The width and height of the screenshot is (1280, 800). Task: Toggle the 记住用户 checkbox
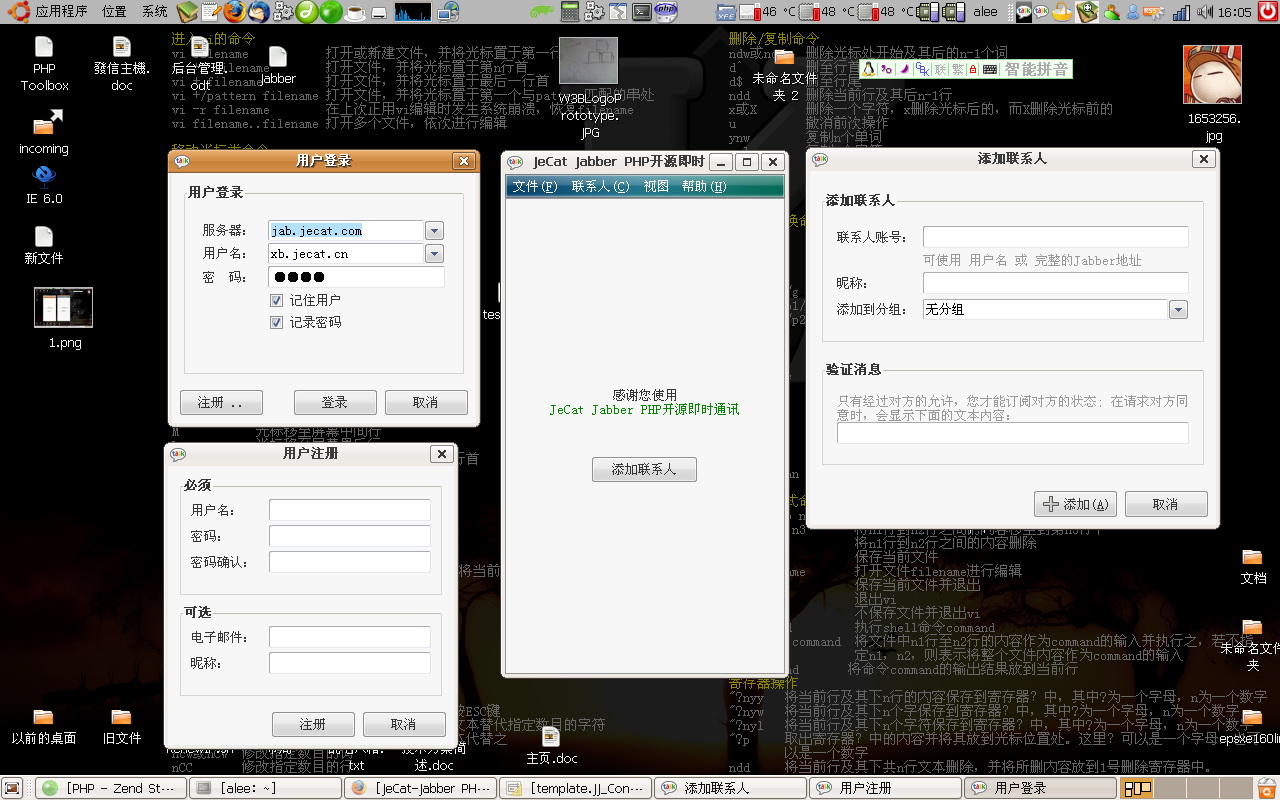pyautogui.click(x=277, y=300)
